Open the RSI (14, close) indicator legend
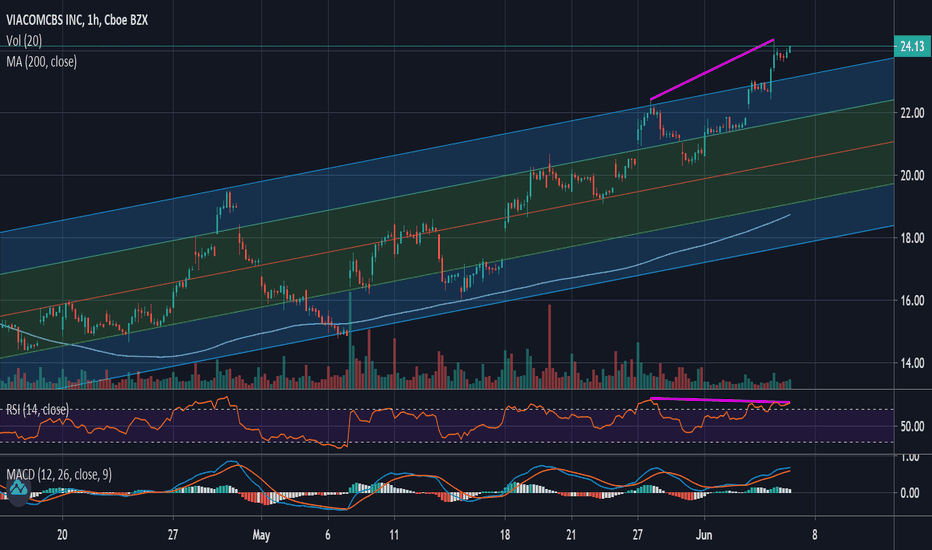The width and height of the screenshot is (932, 550). pos(37,410)
